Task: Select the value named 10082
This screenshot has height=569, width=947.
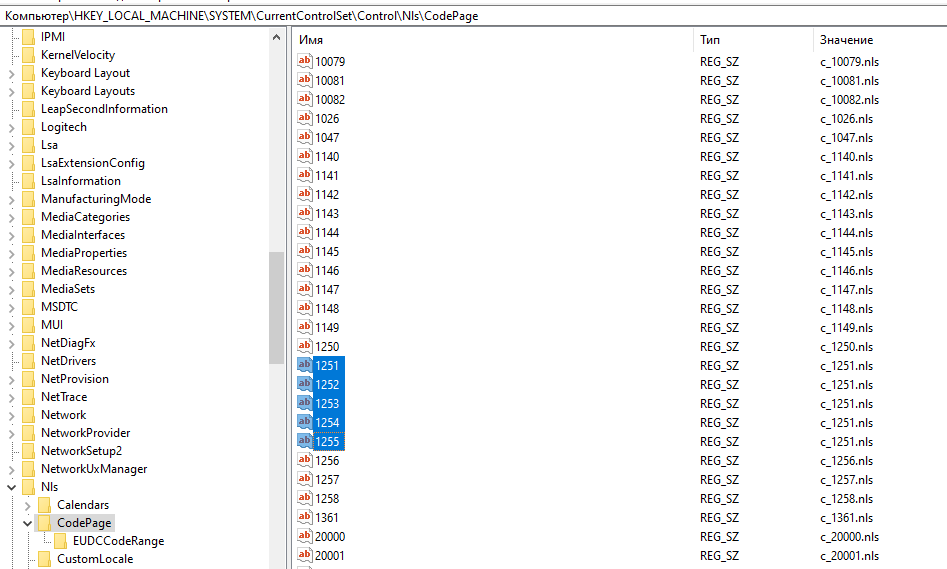Action: 330,99
